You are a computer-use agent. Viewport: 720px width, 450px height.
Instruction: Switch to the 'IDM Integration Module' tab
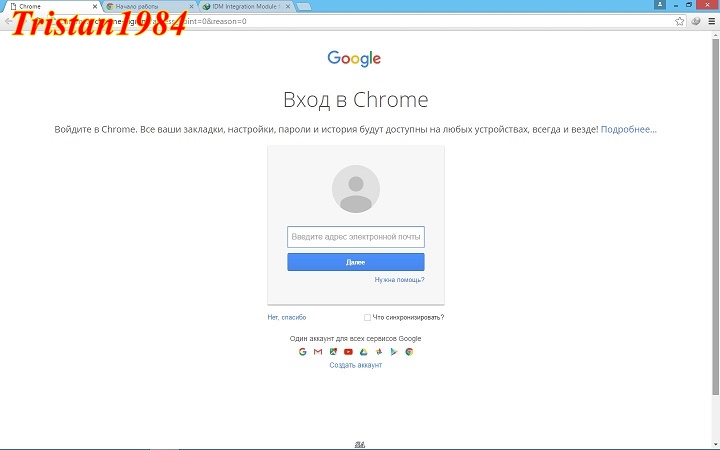click(x=247, y=6)
